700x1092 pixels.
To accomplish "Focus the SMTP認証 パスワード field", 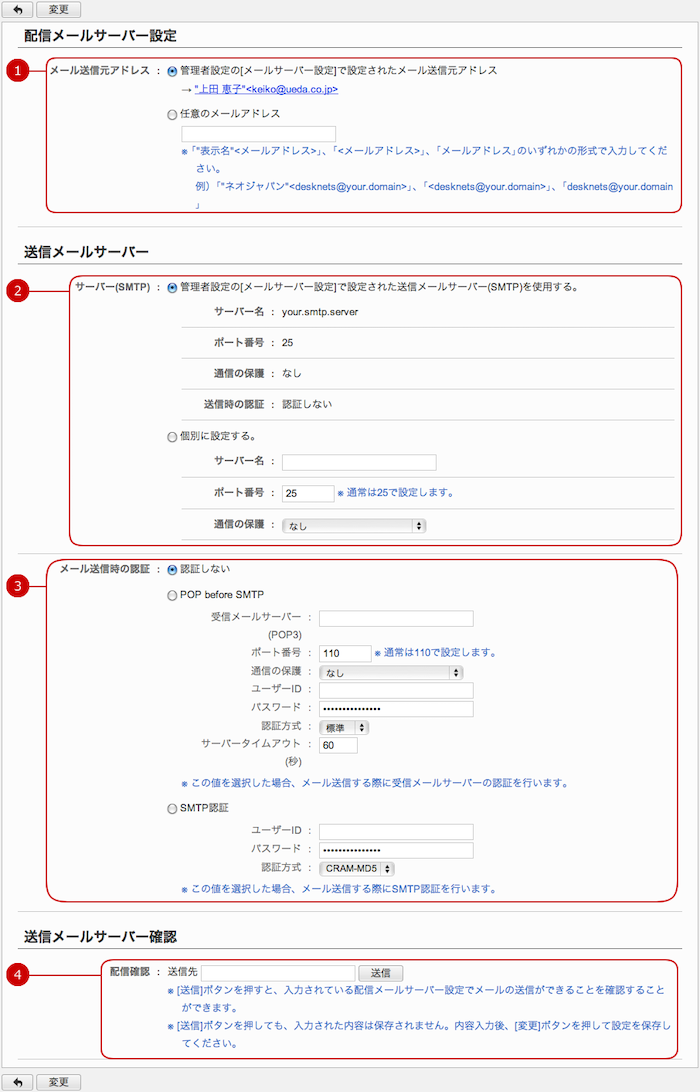I will [396, 850].
